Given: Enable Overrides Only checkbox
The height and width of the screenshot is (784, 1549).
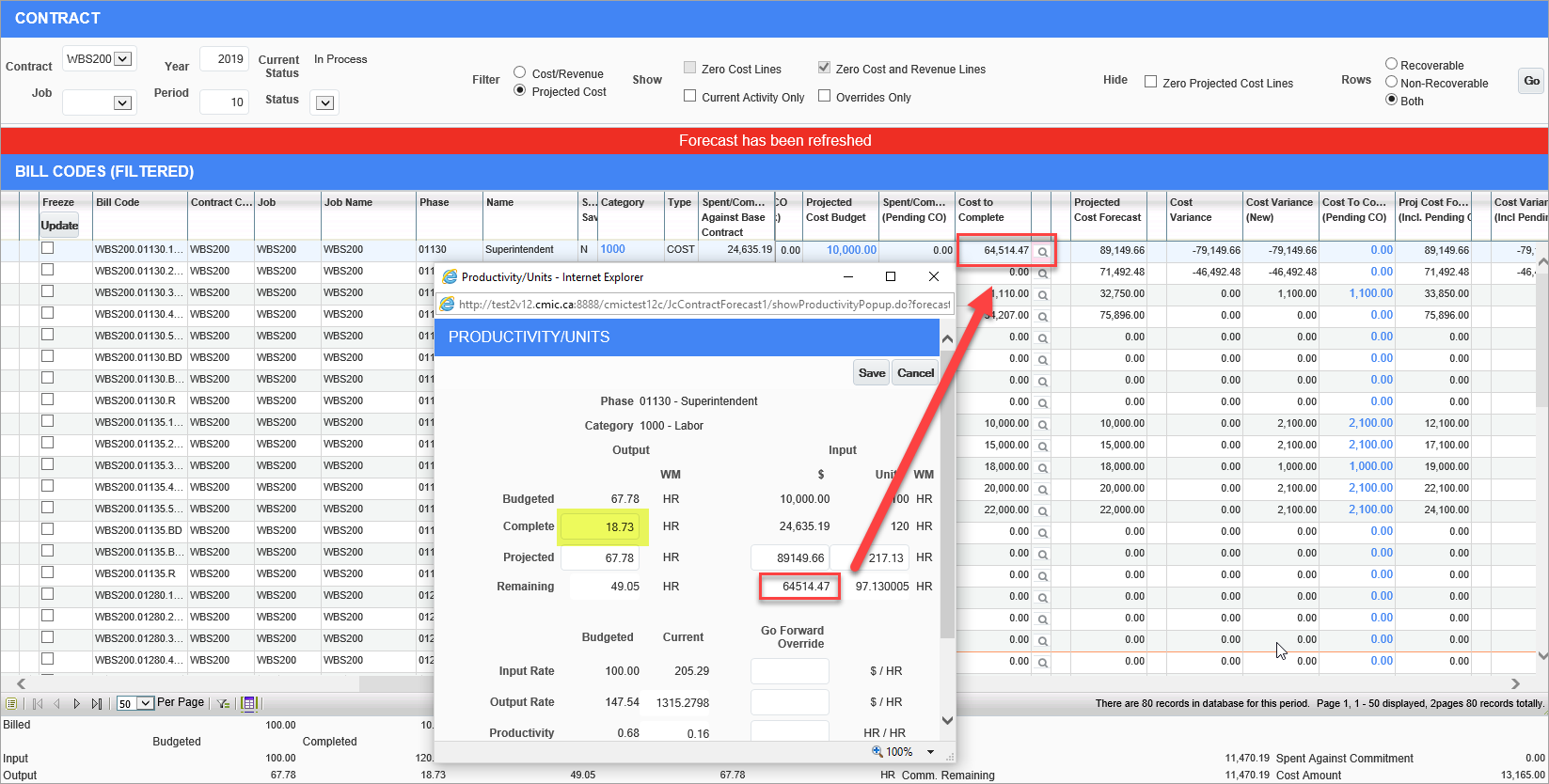Looking at the screenshot, I should click(824, 96).
